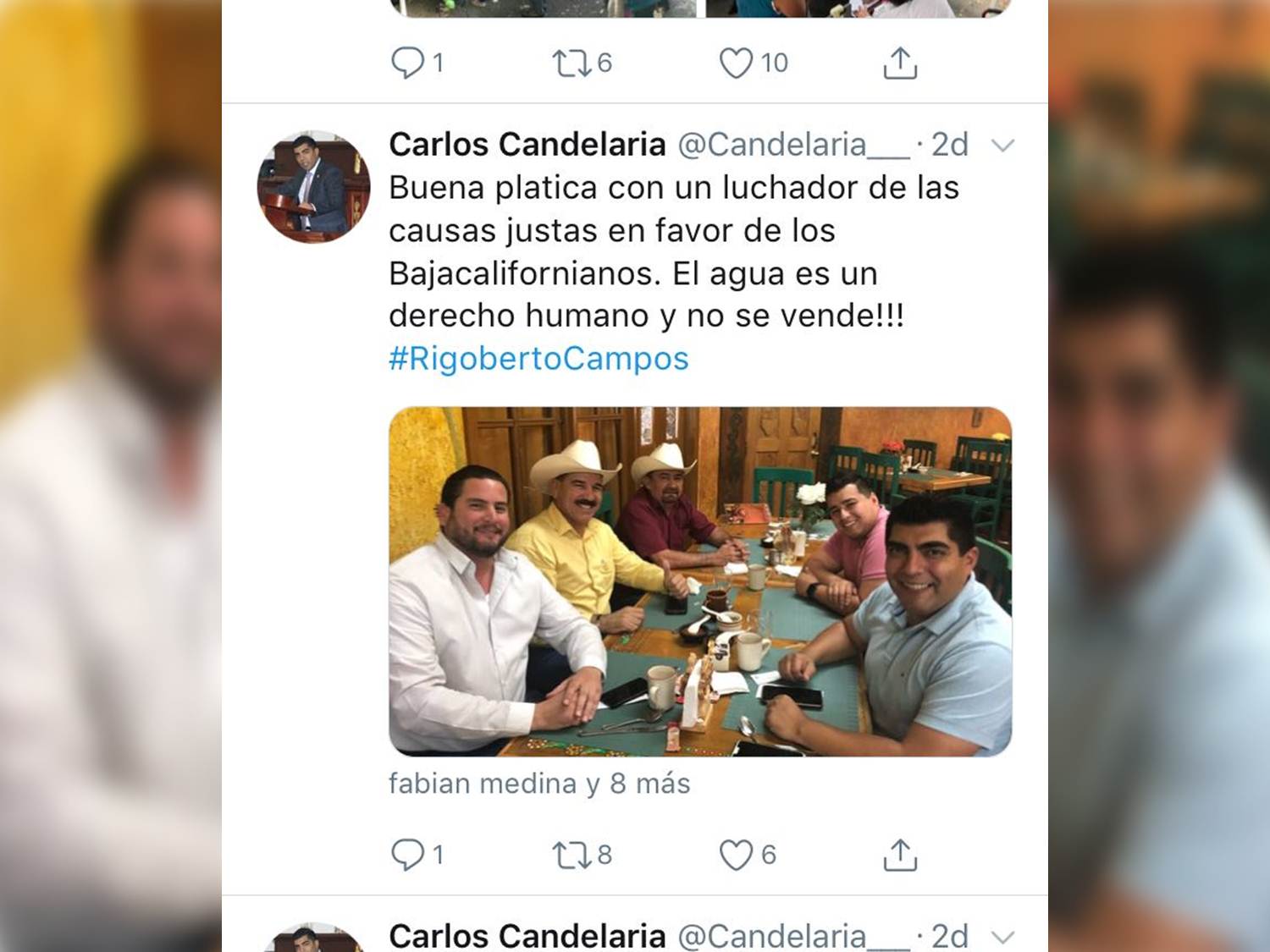The width and height of the screenshot is (1270, 952).
Task: View tagged people fabian medina y 8 más
Action: point(539,784)
